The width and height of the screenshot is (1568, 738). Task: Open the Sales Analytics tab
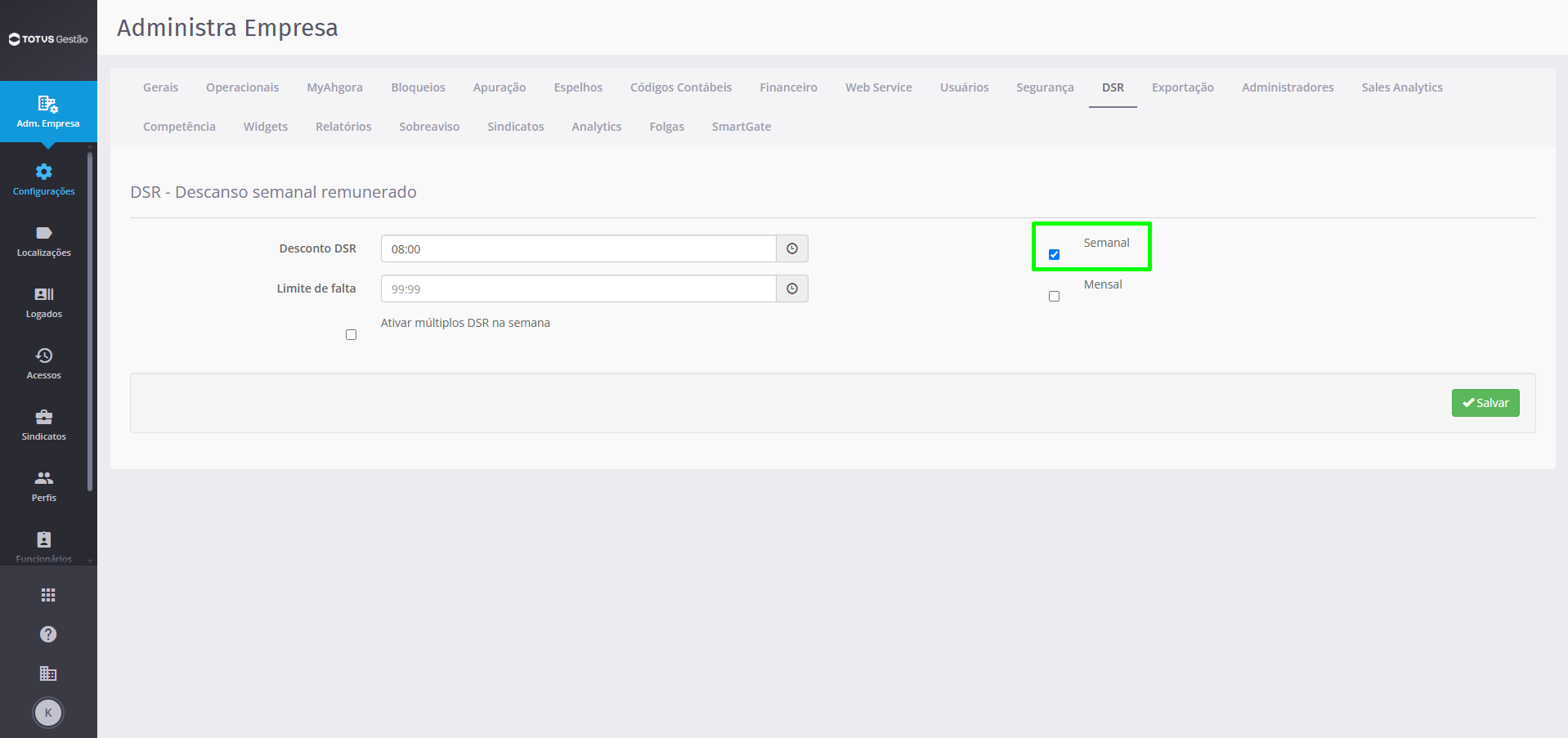1402,87
